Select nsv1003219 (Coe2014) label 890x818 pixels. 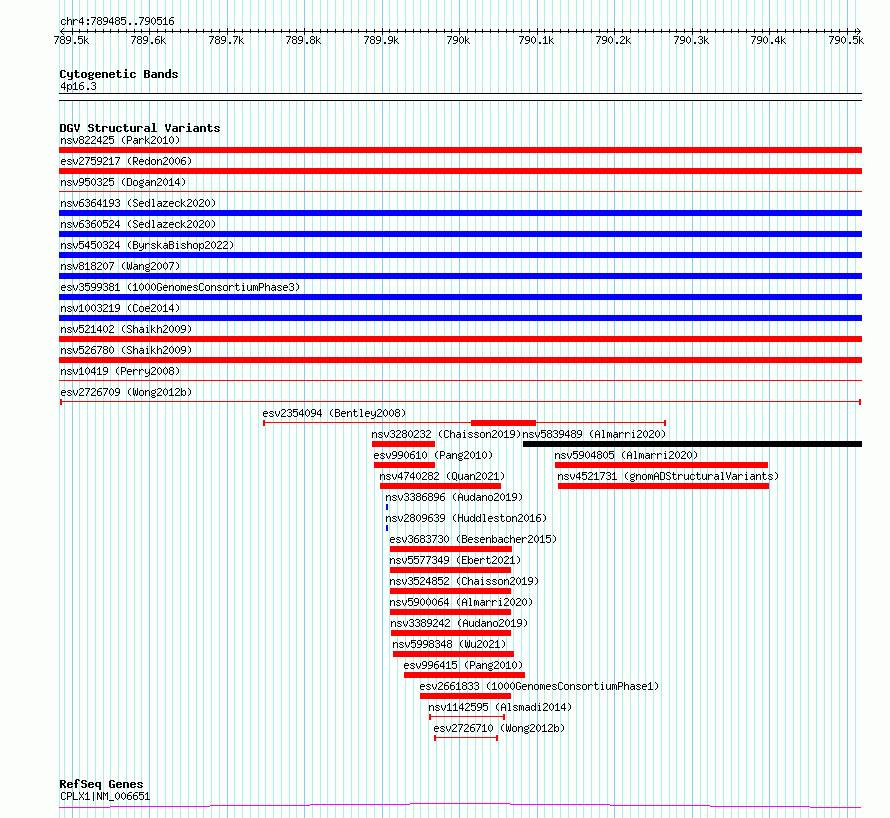tap(120, 308)
